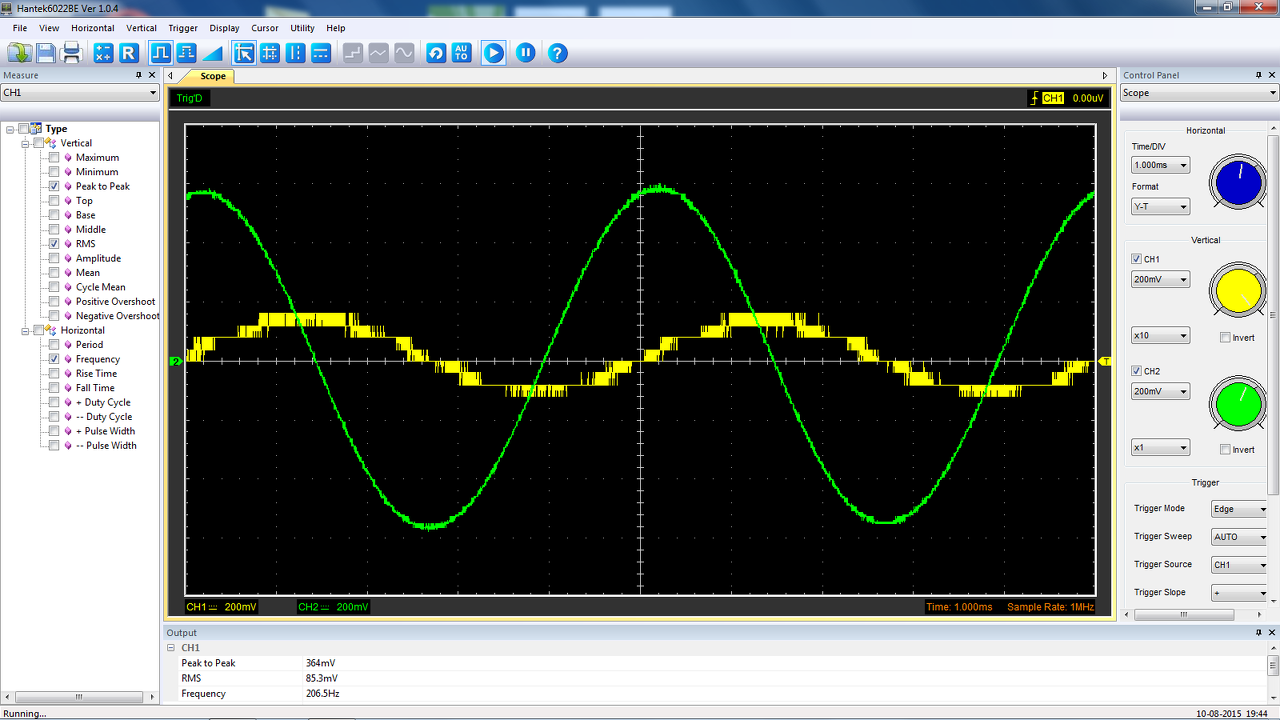Screen dimensions: 1280x720
Task: Close the Output panel
Action: coord(1272,632)
